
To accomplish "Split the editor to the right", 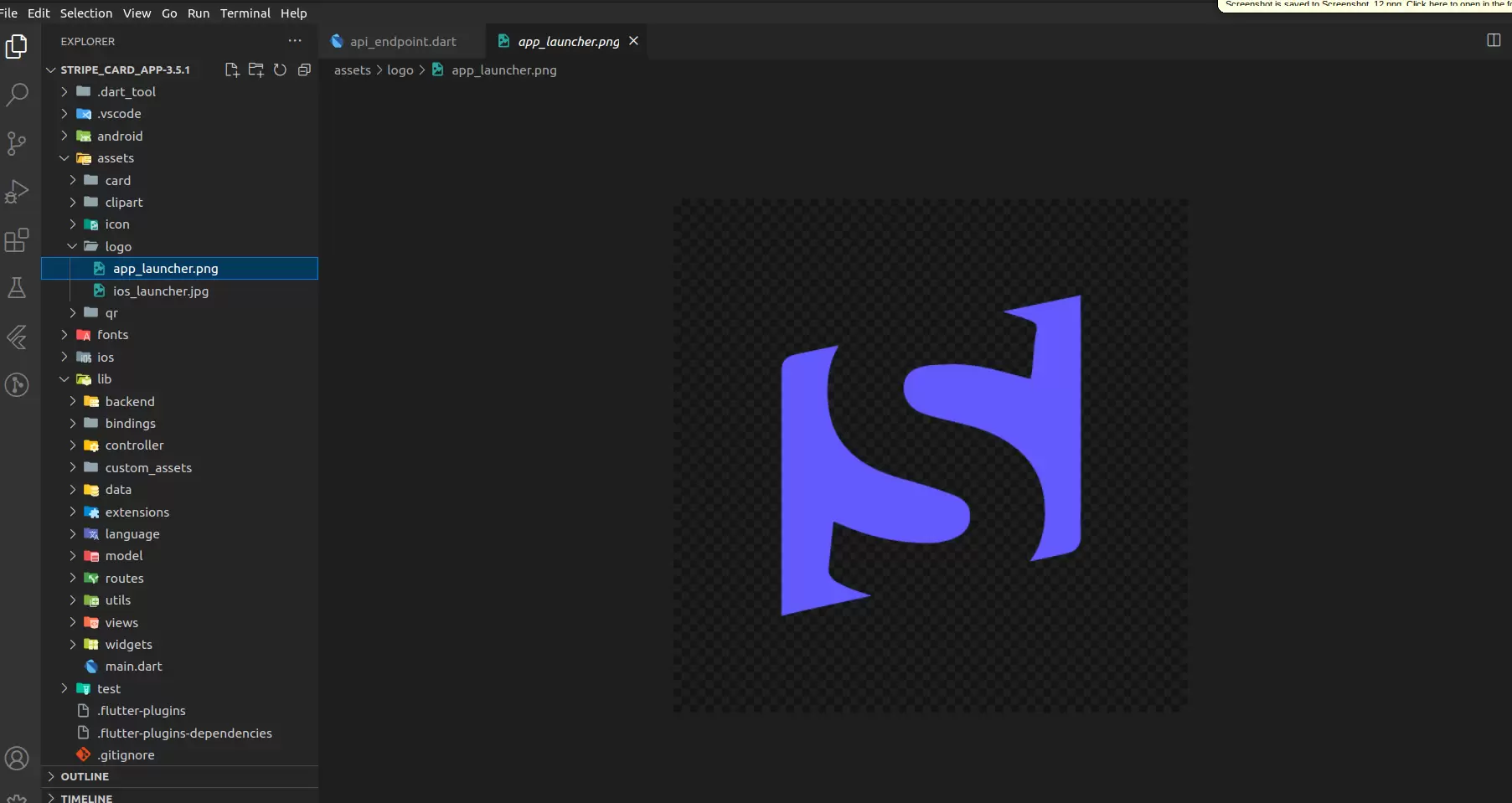I will (x=1494, y=40).
